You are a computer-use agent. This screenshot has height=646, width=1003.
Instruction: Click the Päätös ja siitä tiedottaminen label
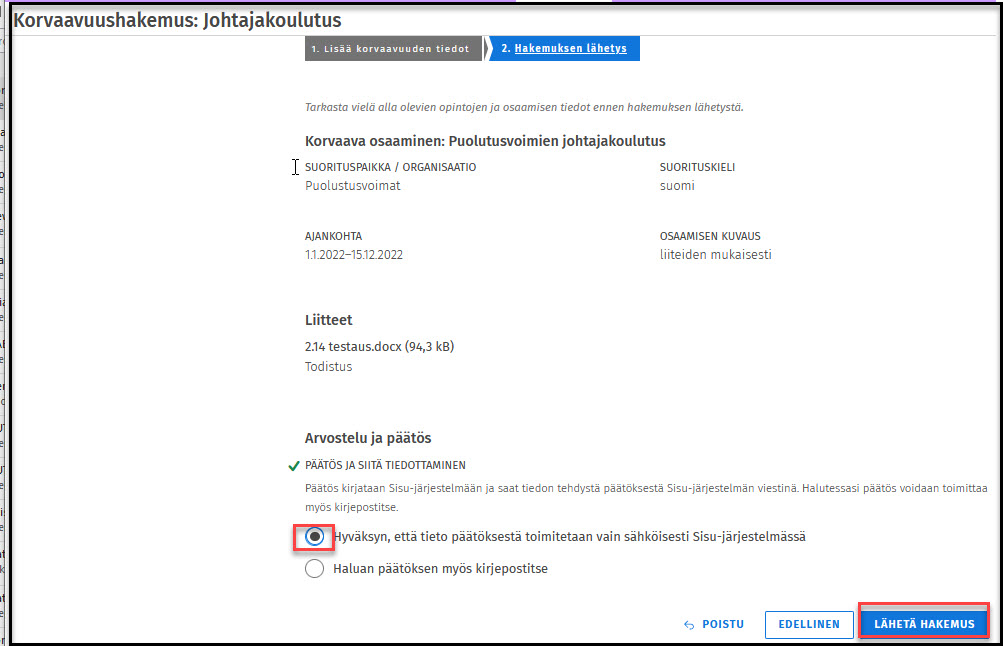(x=385, y=465)
